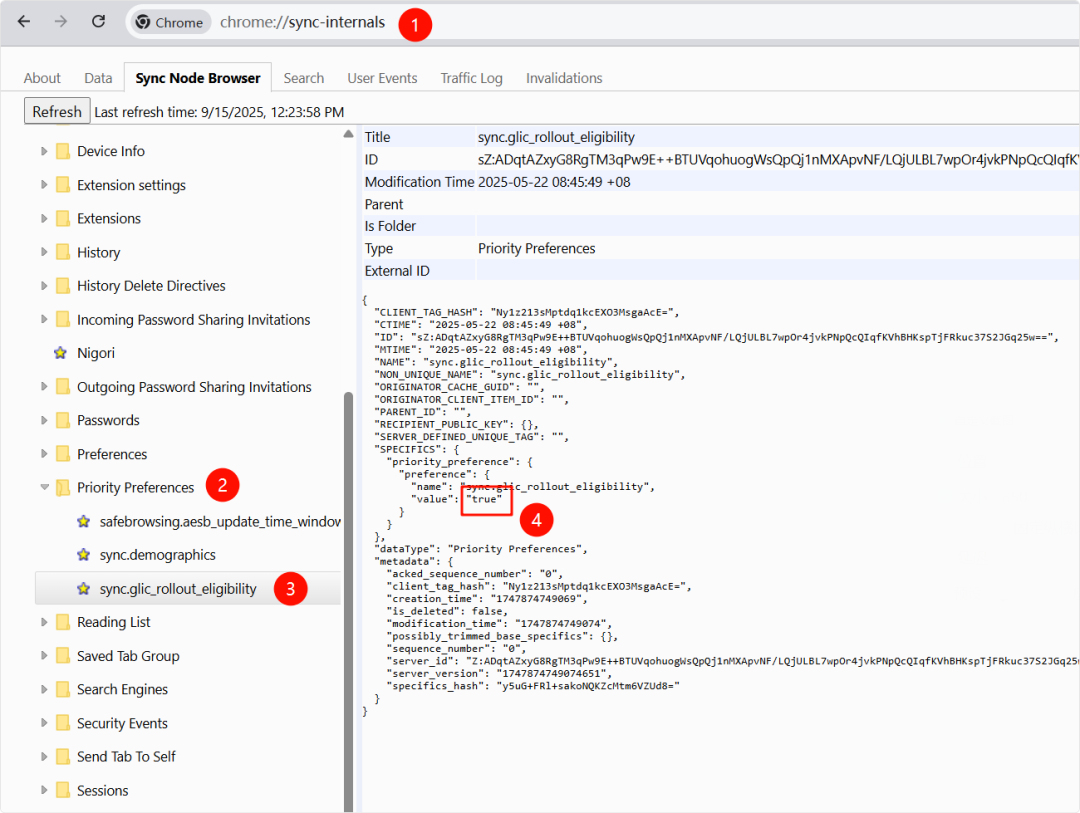Image resolution: width=1080 pixels, height=813 pixels.
Task: Expand Incoming Password Sharing Invitations node
Action: (44, 319)
